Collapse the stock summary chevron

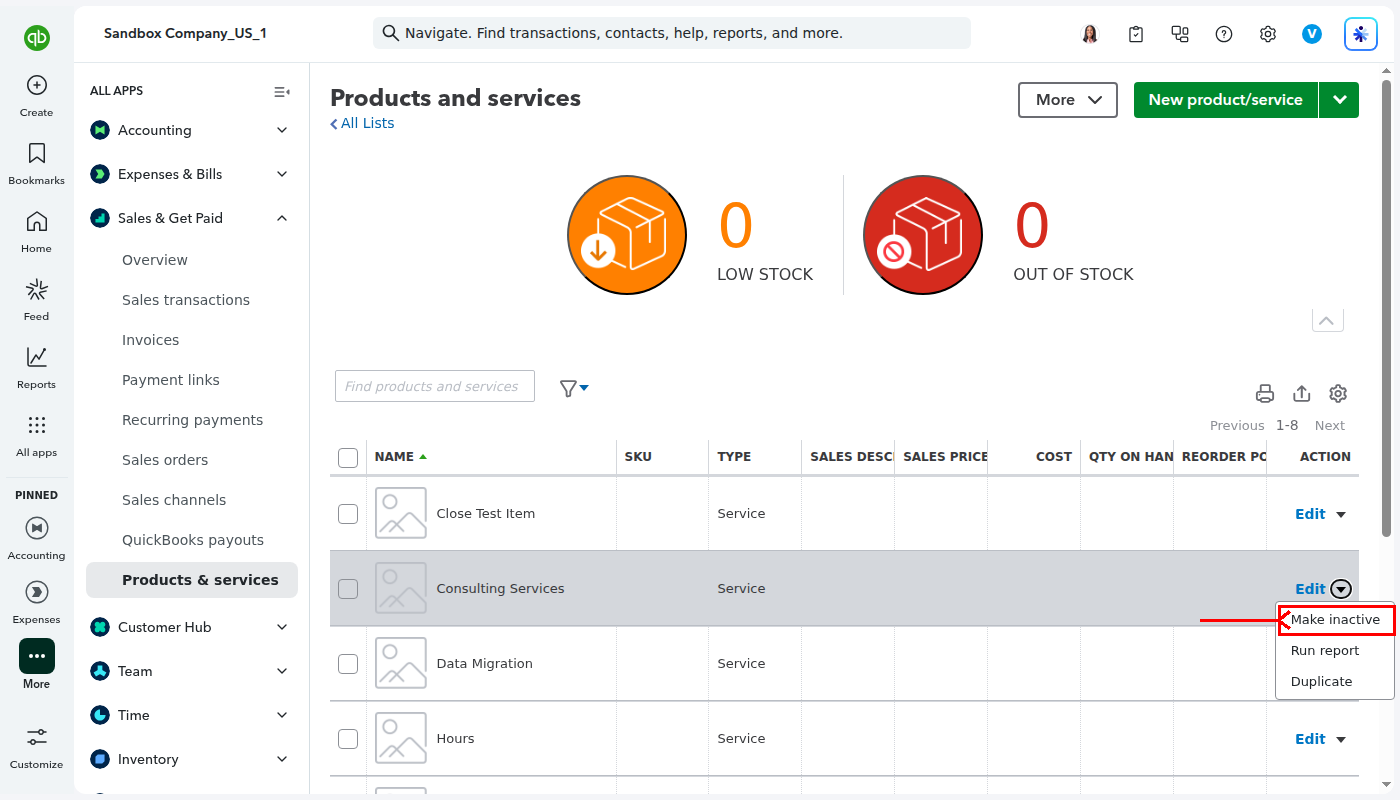coord(1327,321)
